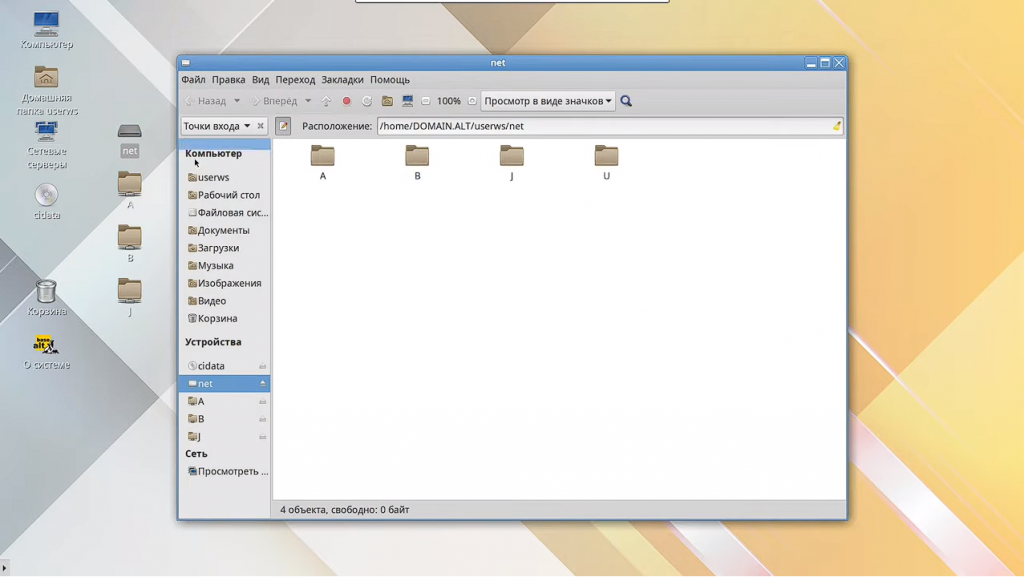
Task: Open the Просмотр в виде значков dropdown
Action: pyautogui.click(x=548, y=101)
